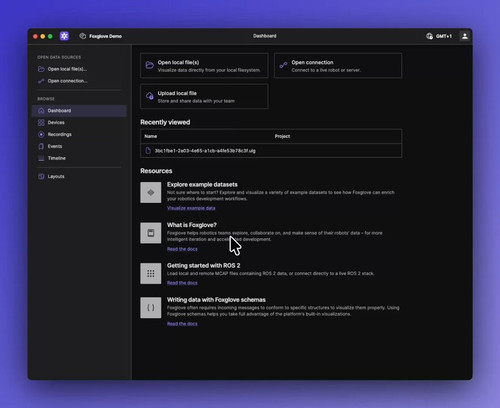Click the link icon beside sidebar Open connection
Image resolution: width=500 pixels, height=408 pixels.
tap(41, 81)
